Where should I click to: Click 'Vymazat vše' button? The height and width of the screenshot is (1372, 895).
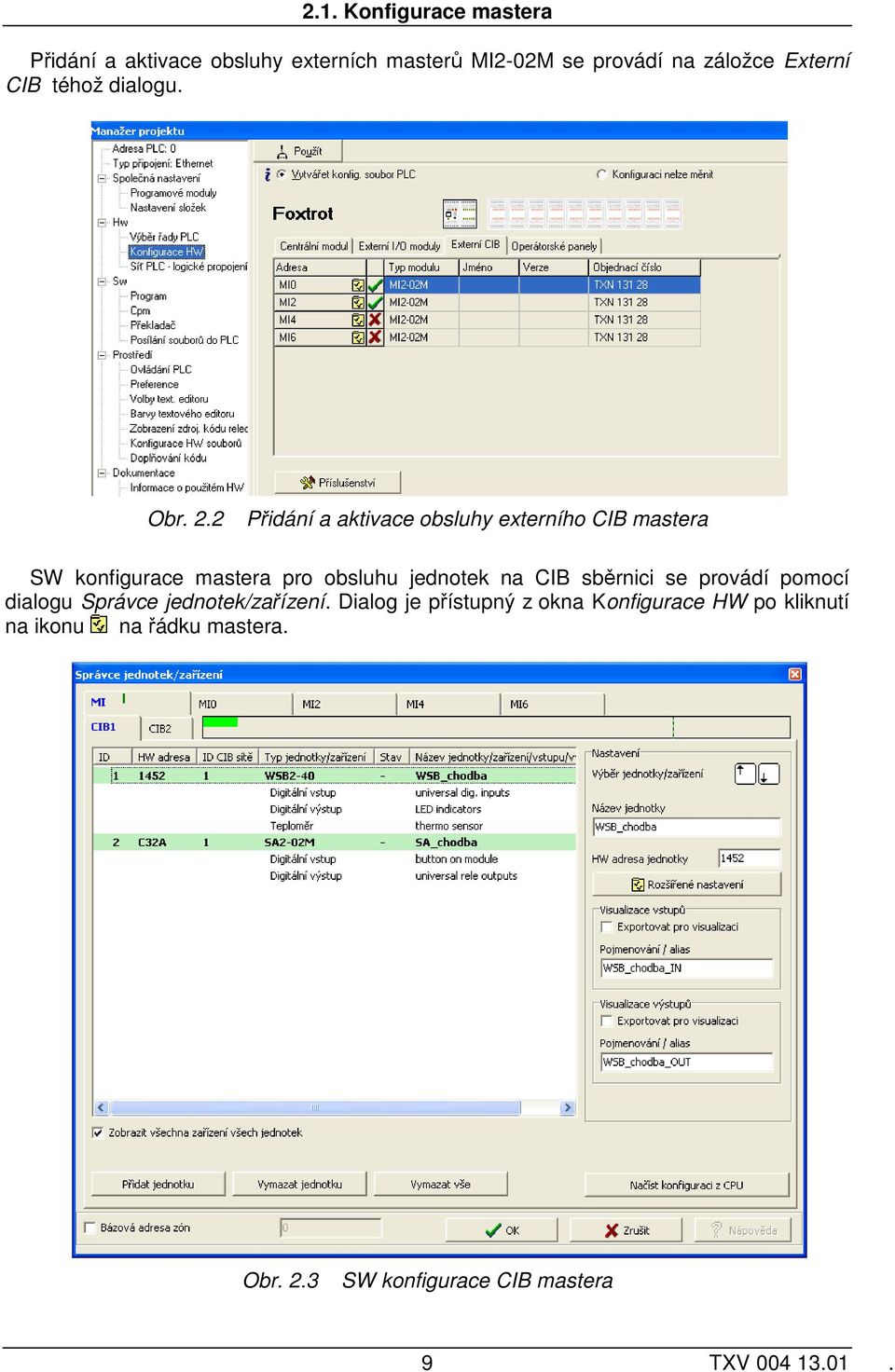point(441,1184)
